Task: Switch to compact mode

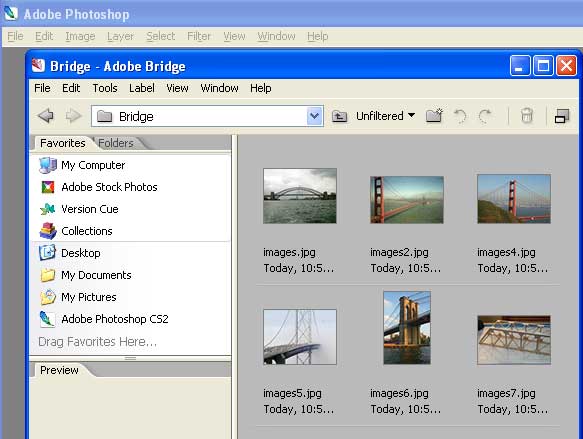Action: pos(562,116)
